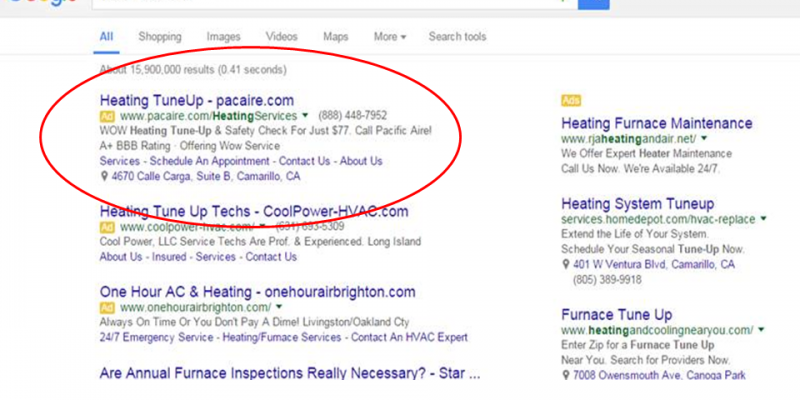Switch to the All results tab
The width and height of the screenshot is (800, 400).
tap(106, 37)
